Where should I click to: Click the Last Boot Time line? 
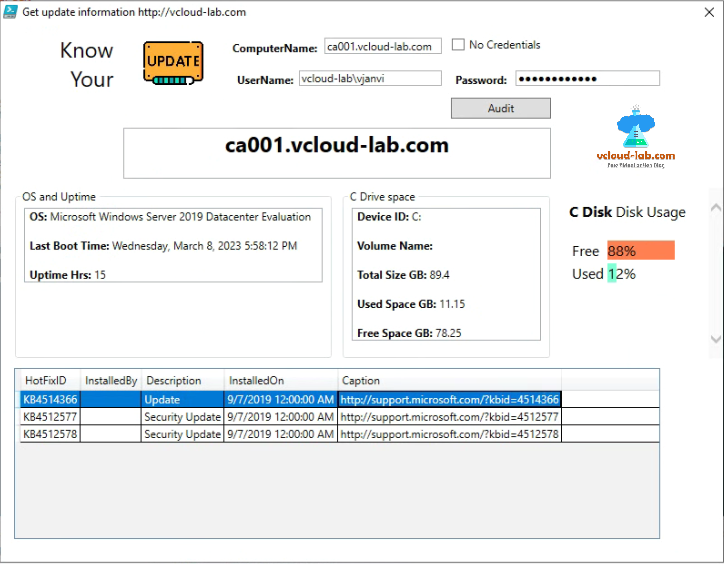click(163, 246)
